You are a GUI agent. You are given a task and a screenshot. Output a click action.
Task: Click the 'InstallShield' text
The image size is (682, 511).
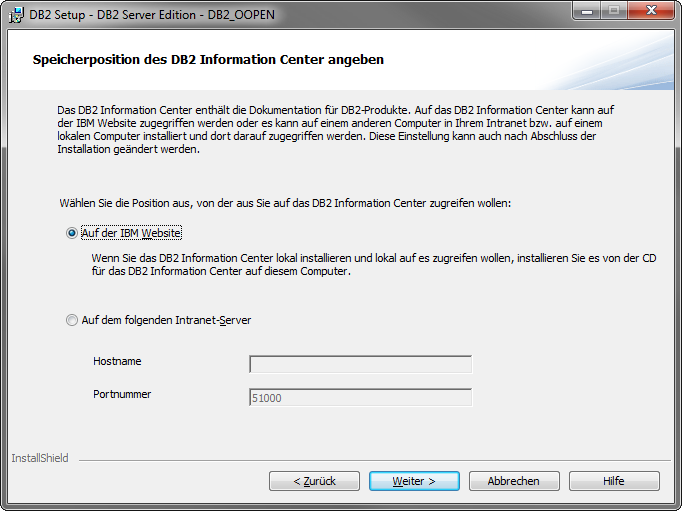[40, 458]
